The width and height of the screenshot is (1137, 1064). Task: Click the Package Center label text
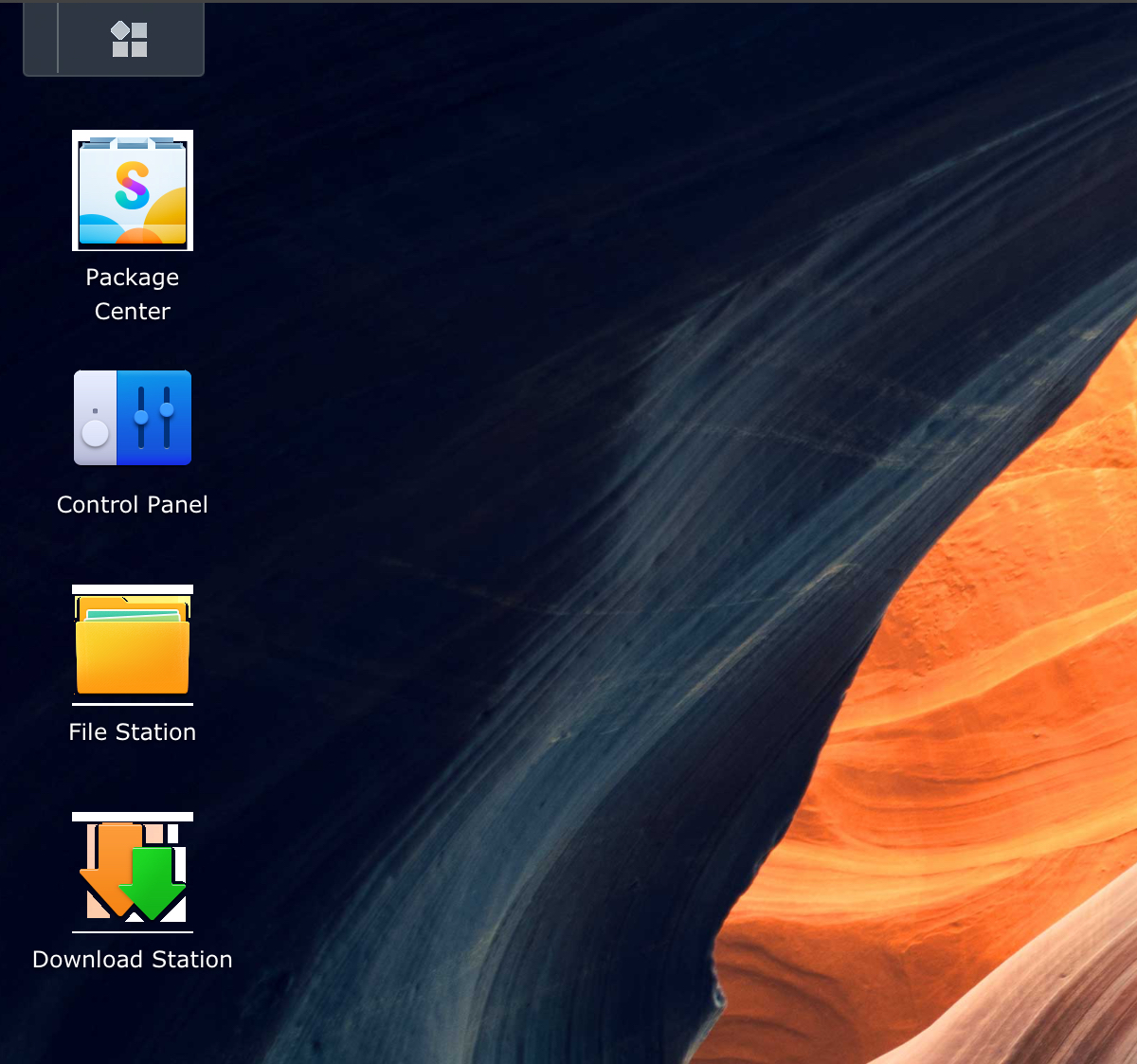(133, 295)
